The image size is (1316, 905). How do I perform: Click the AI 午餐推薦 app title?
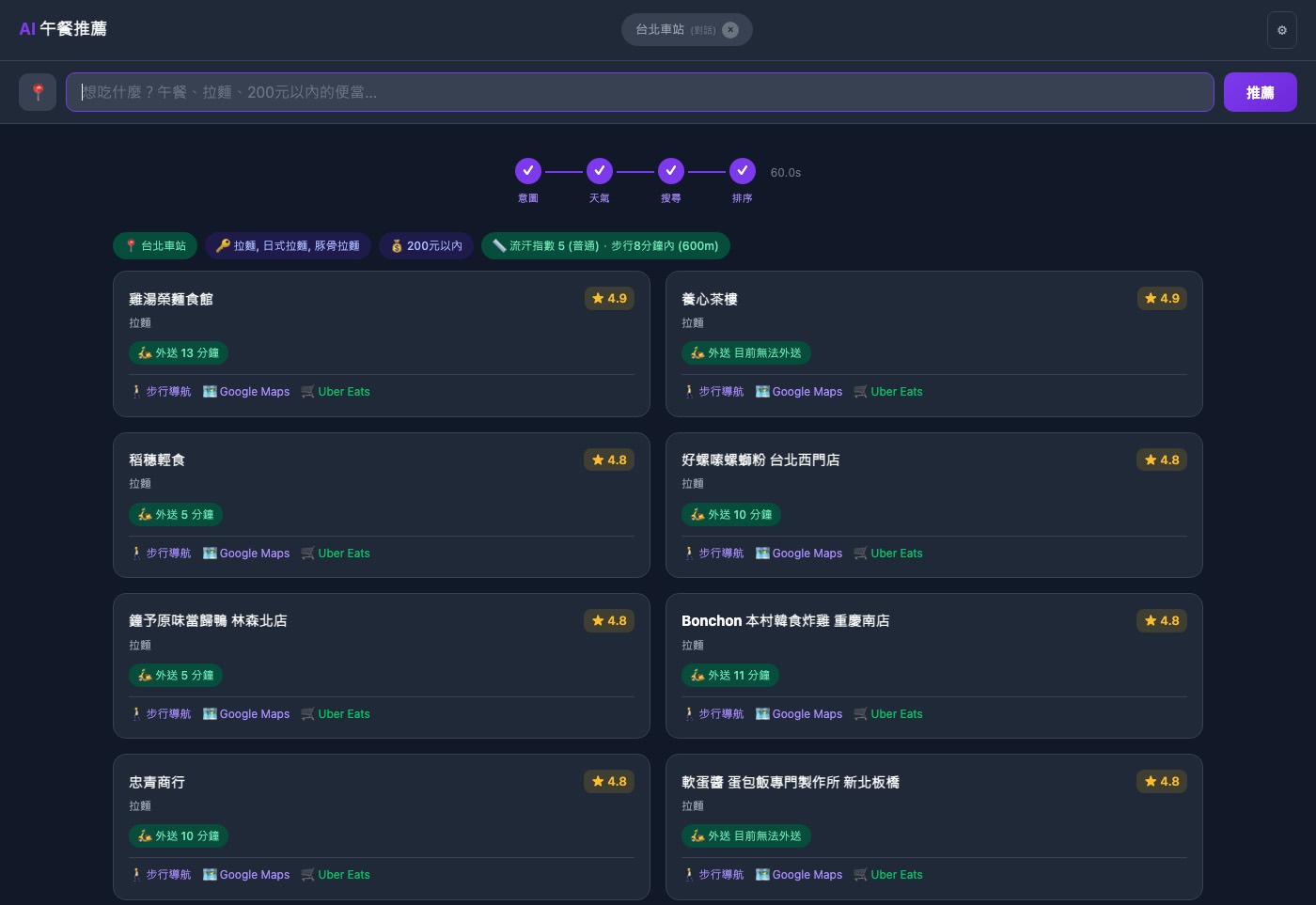point(63,29)
